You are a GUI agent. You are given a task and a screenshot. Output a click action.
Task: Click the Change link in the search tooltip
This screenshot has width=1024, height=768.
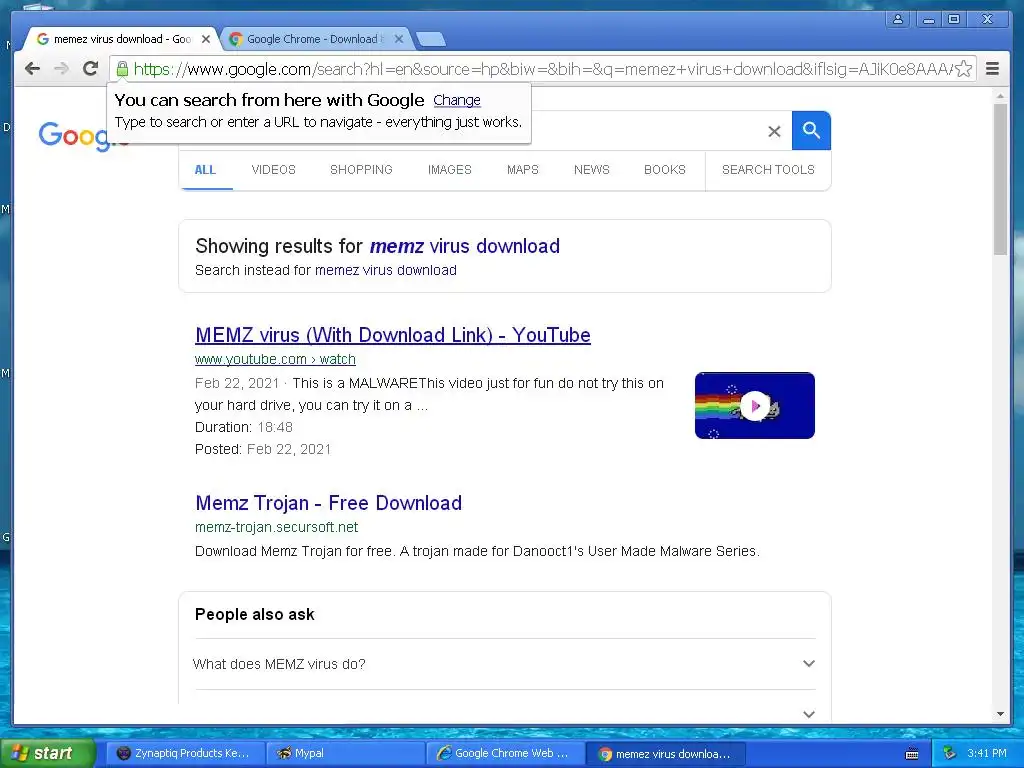pyautogui.click(x=457, y=100)
